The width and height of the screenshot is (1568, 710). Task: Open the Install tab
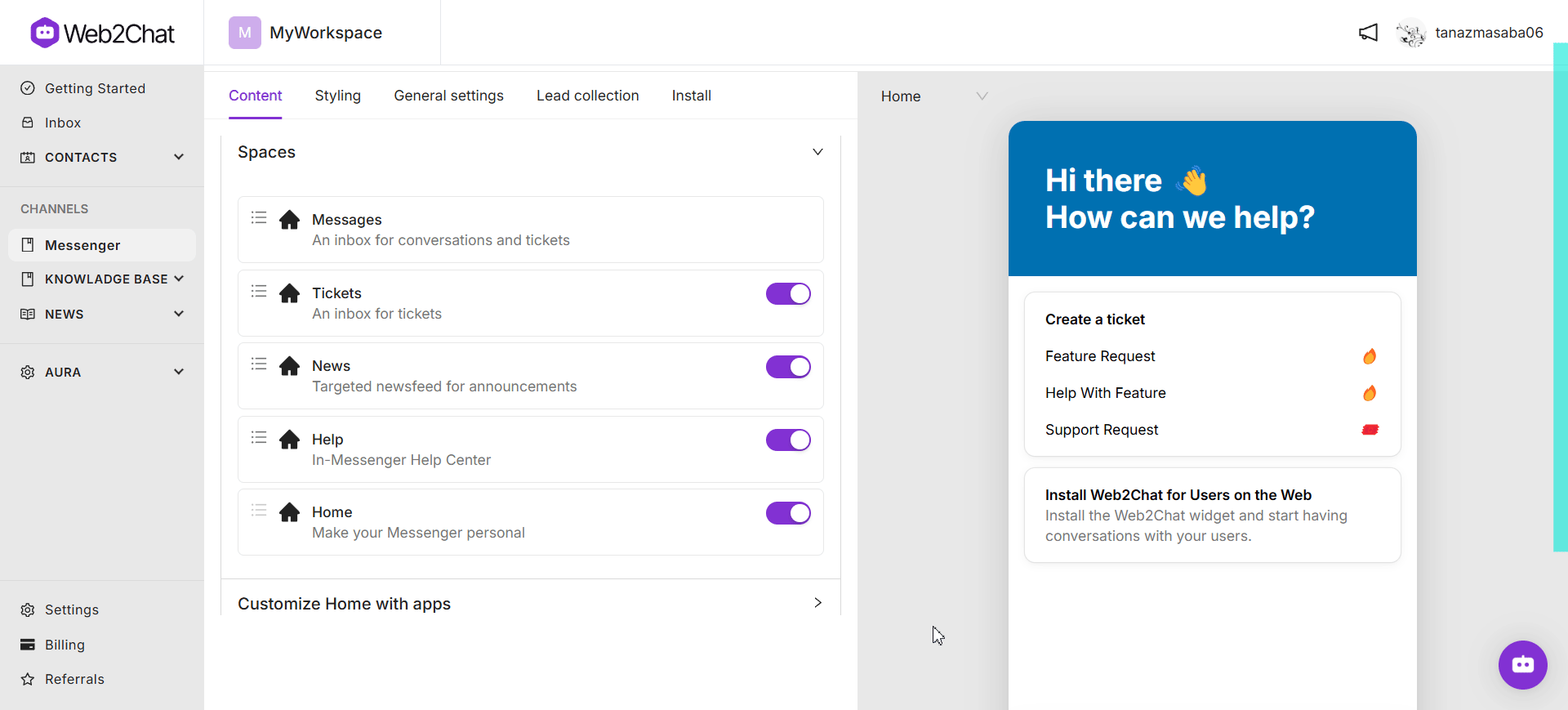pos(691,96)
